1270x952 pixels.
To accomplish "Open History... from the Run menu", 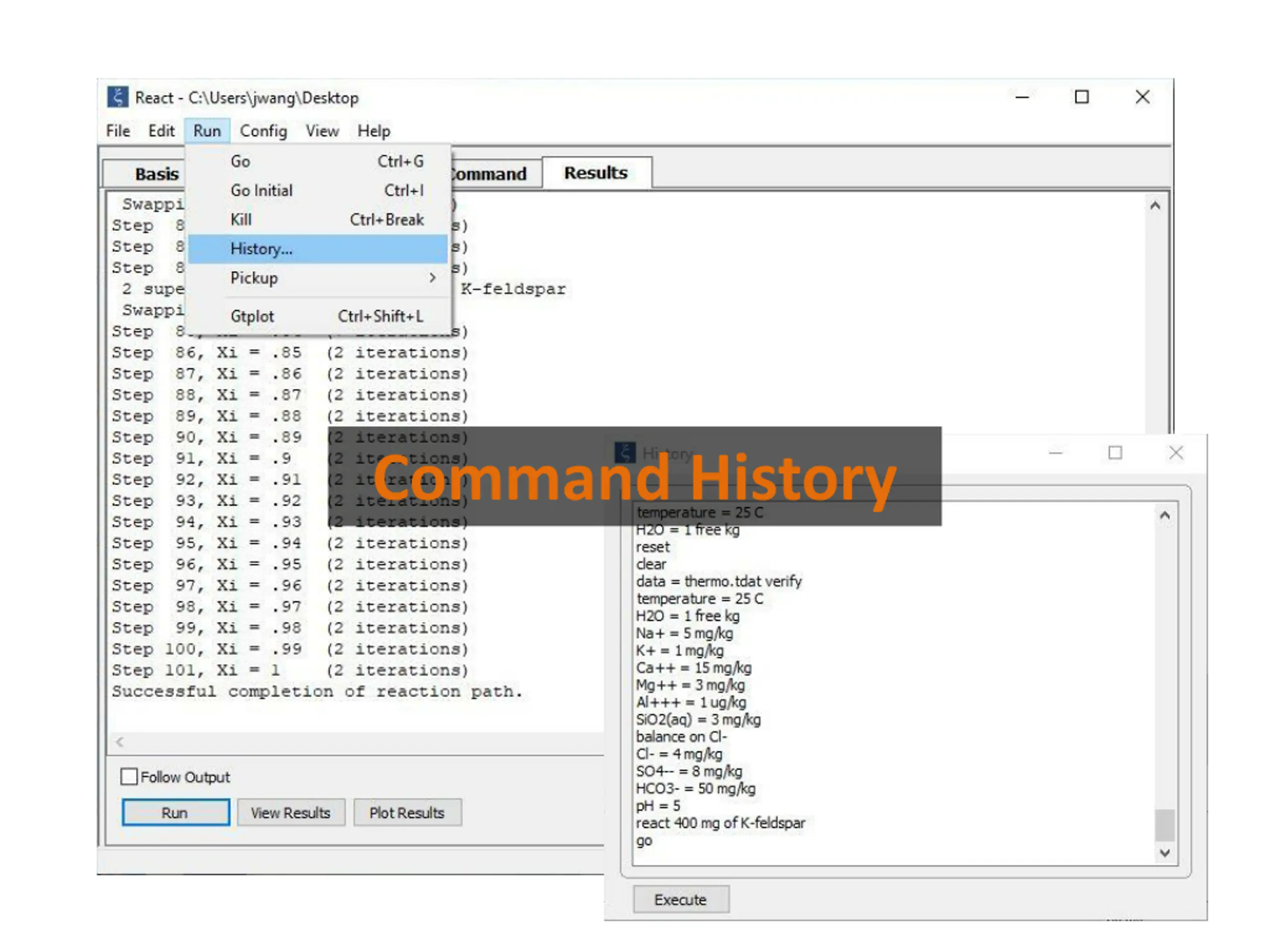I will pyautogui.click(x=318, y=249).
